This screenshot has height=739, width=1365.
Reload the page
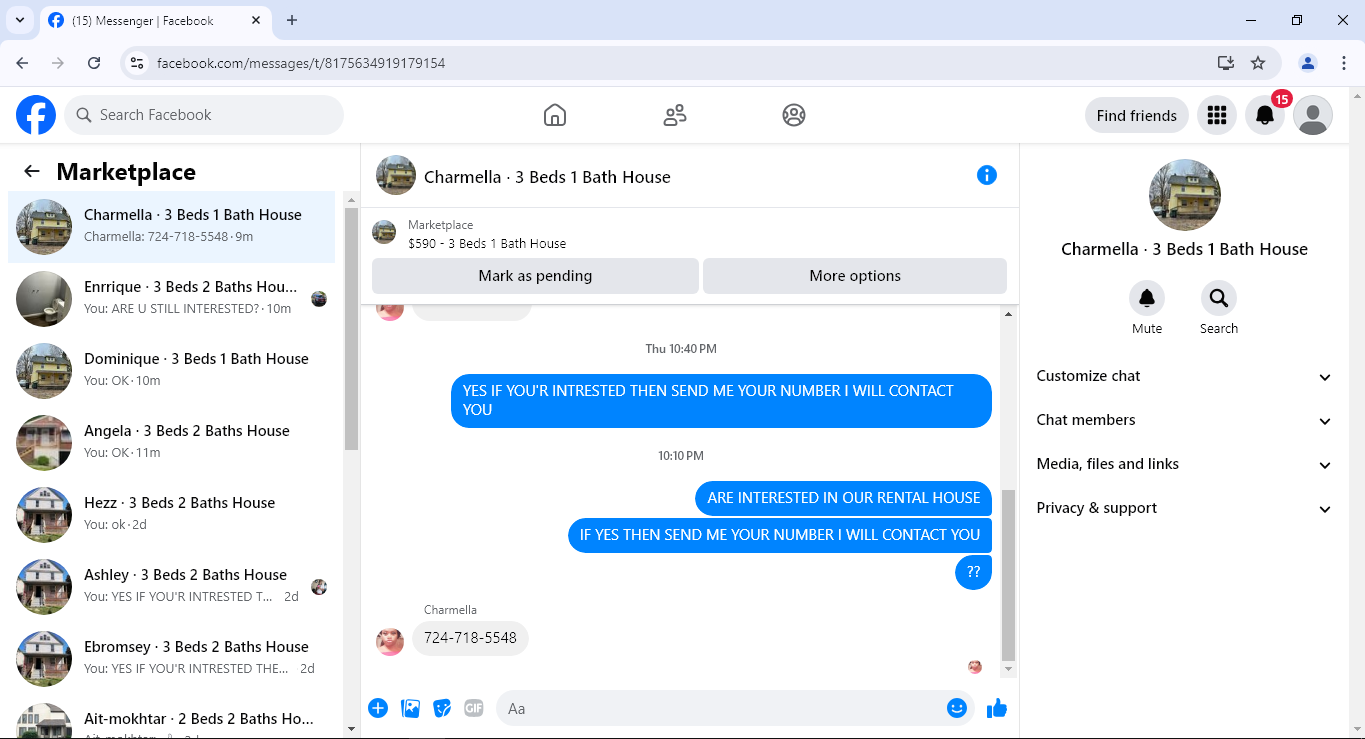(94, 63)
